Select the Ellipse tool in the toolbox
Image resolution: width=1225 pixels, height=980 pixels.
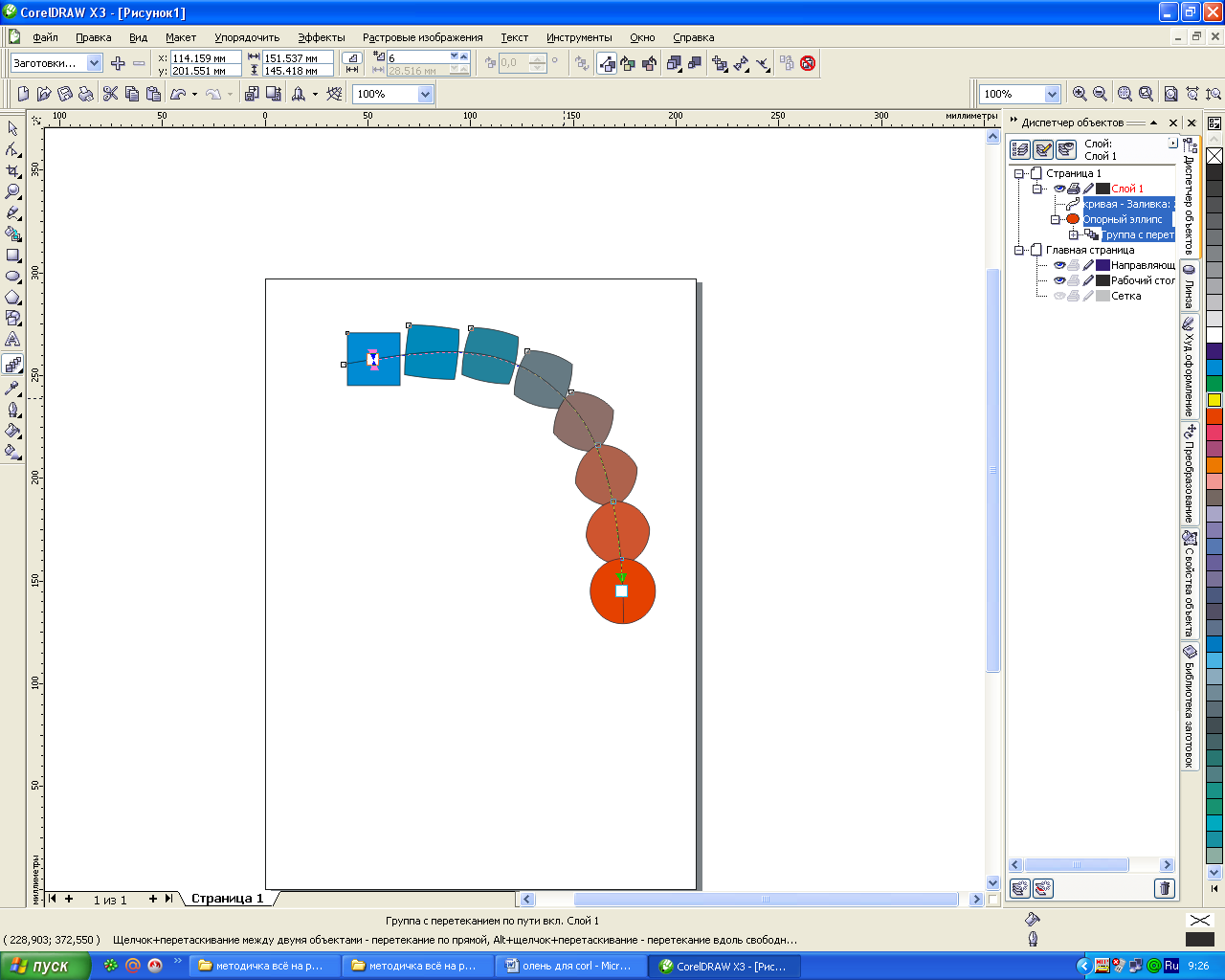tap(12, 277)
